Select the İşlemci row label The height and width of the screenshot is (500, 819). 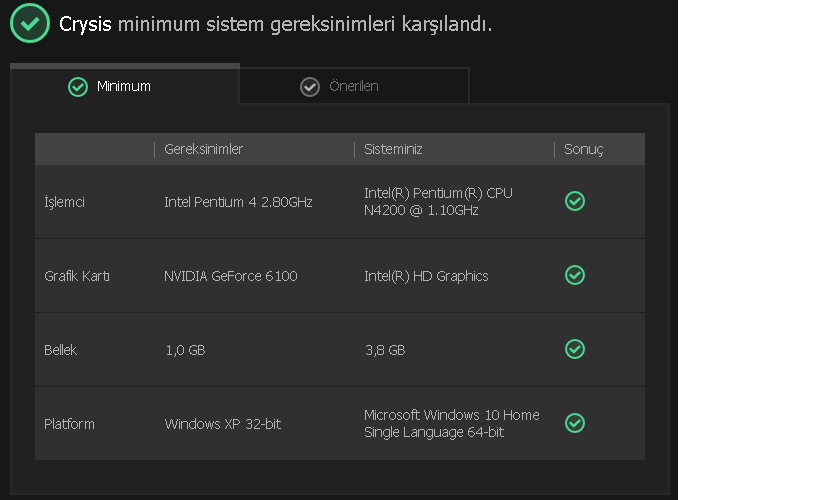[64, 202]
